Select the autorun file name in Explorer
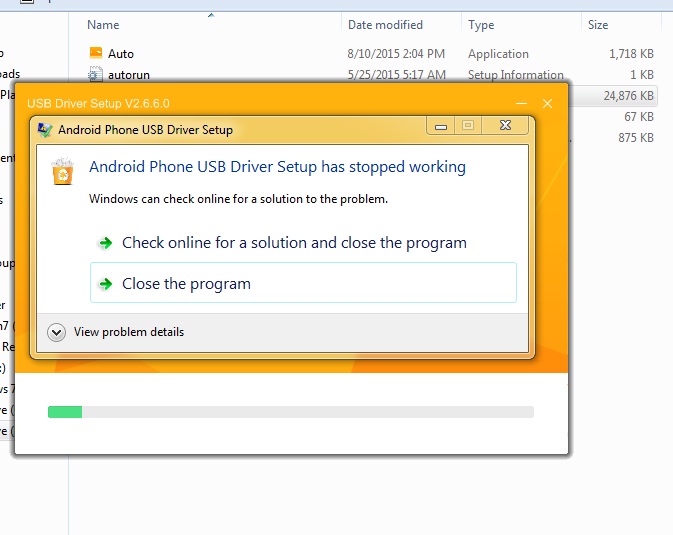The height and width of the screenshot is (535, 673). [x=129, y=75]
